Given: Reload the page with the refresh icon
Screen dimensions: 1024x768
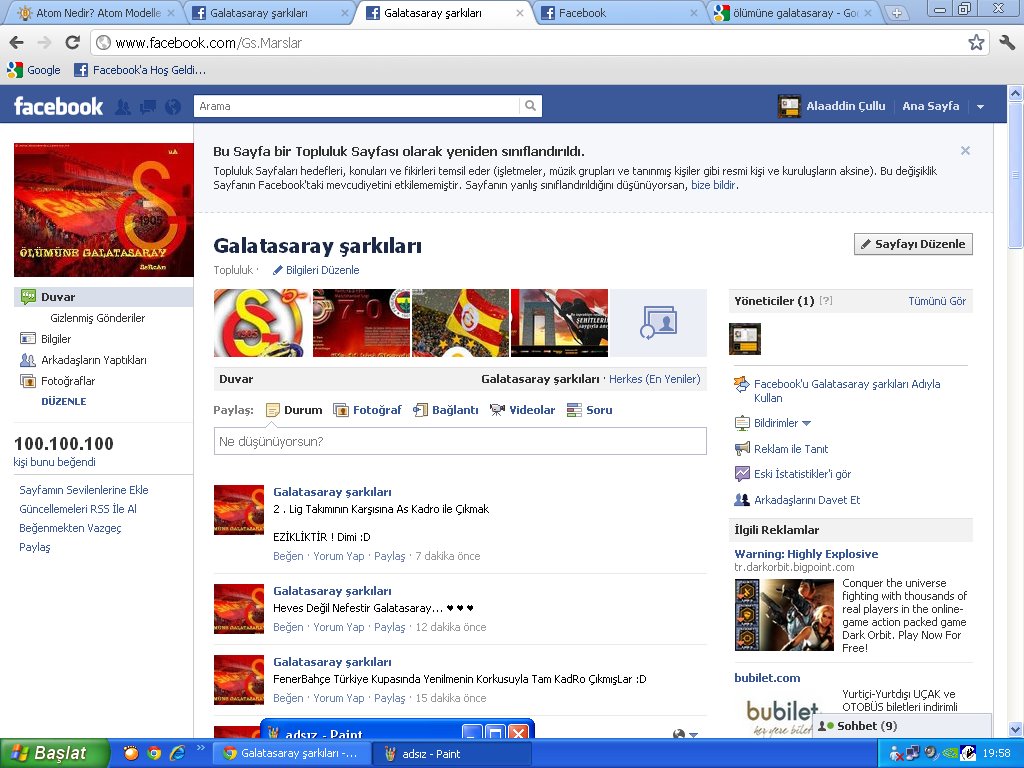Looking at the screenshot, I should 72,43.
